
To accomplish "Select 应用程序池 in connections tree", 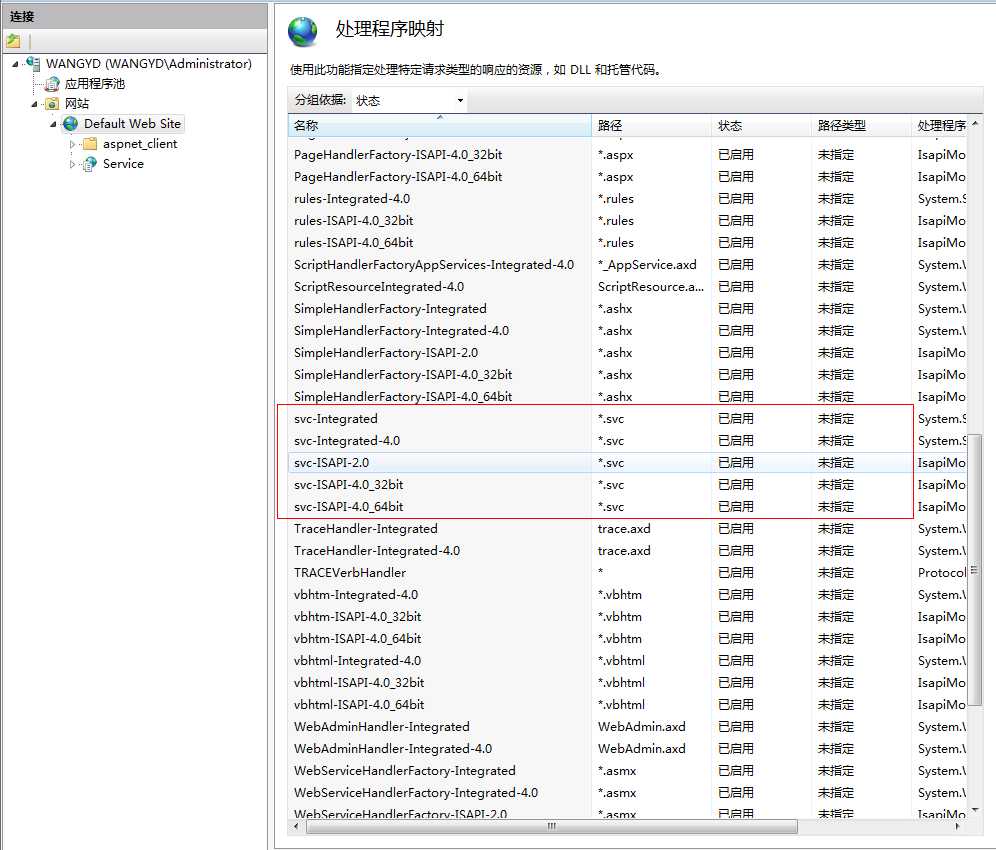I will pyautogui.click(x=95, y=84).
